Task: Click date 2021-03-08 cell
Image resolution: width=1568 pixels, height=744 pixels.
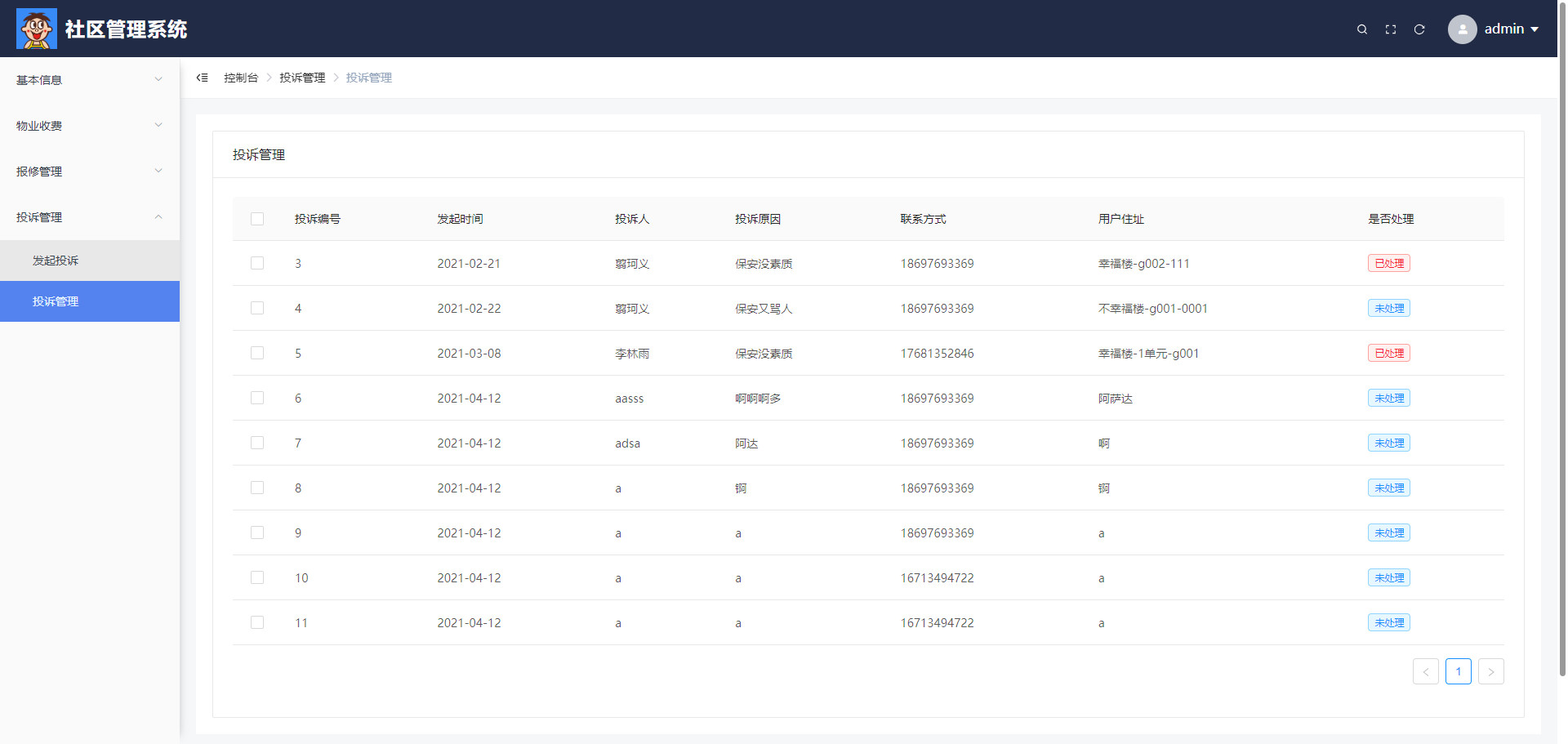Action: [x=469, y=354]
